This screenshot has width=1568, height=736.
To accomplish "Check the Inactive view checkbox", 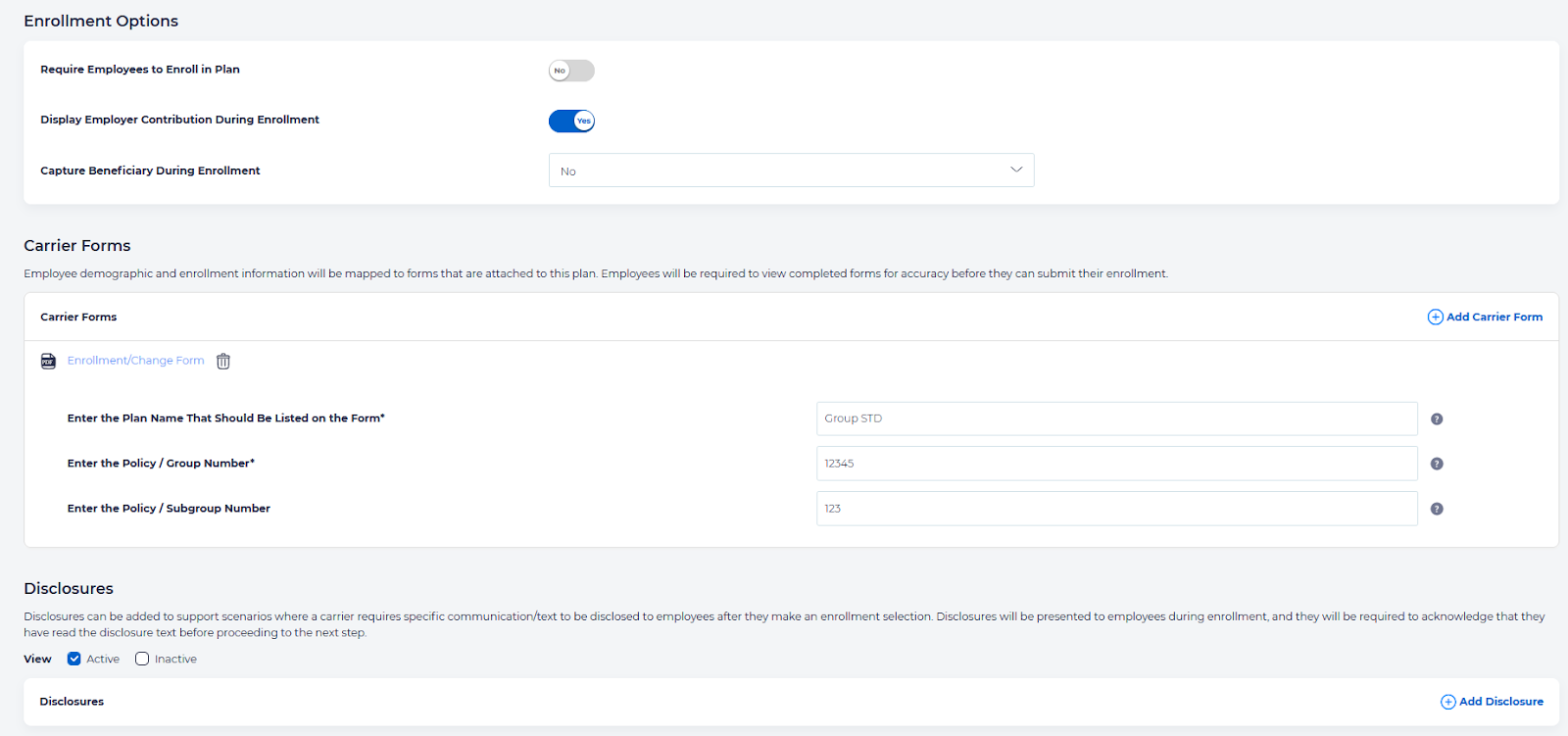I will (142, 659).
